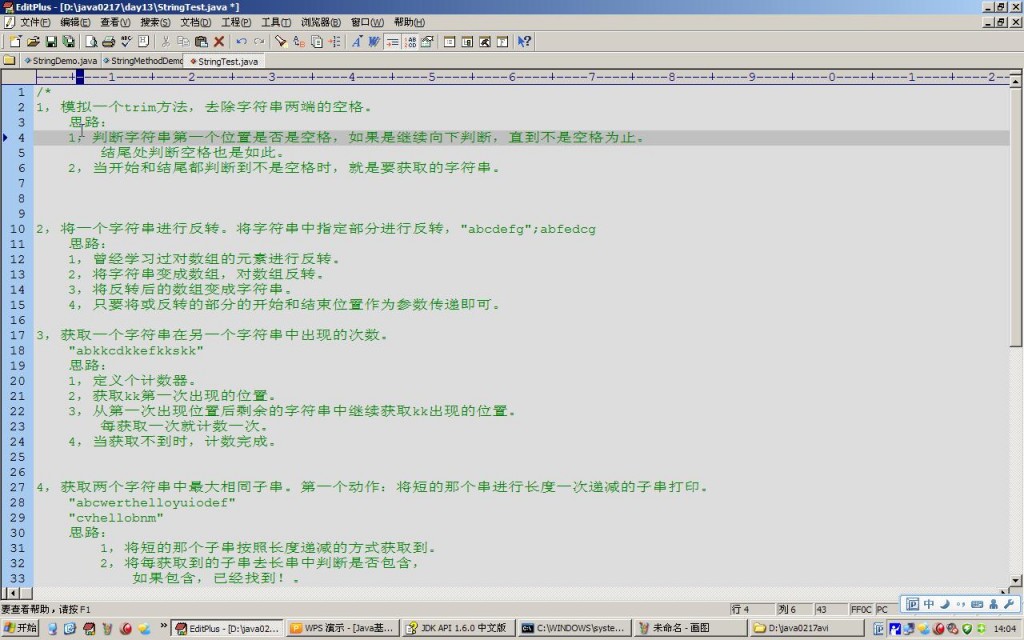Run the ABC spell check icon
This screenshot has width=1024, height=640.
(126, 42)
